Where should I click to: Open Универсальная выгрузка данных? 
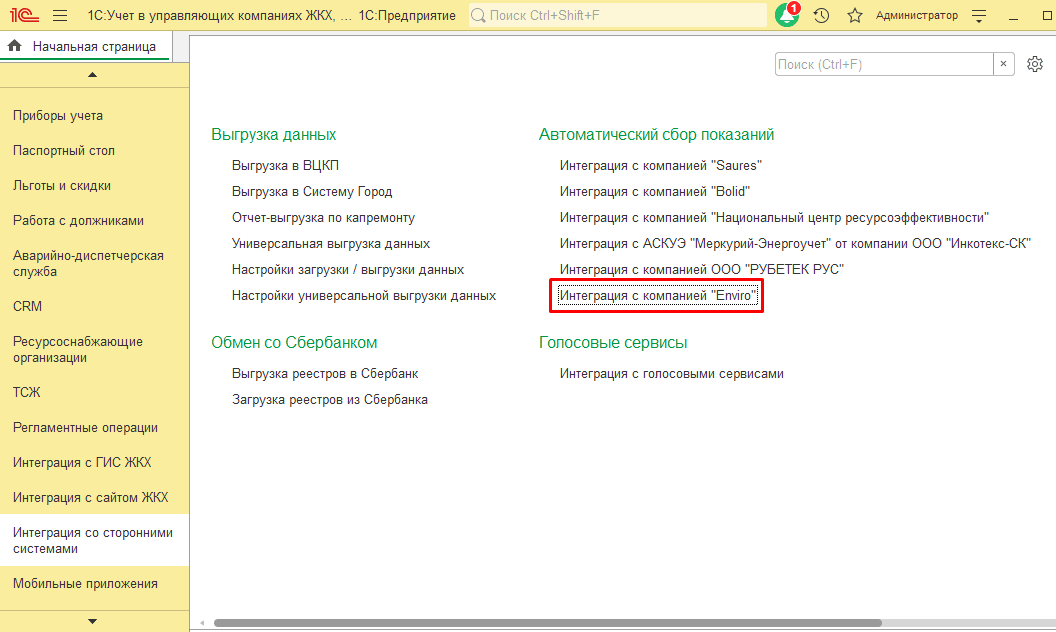[331, 243]
